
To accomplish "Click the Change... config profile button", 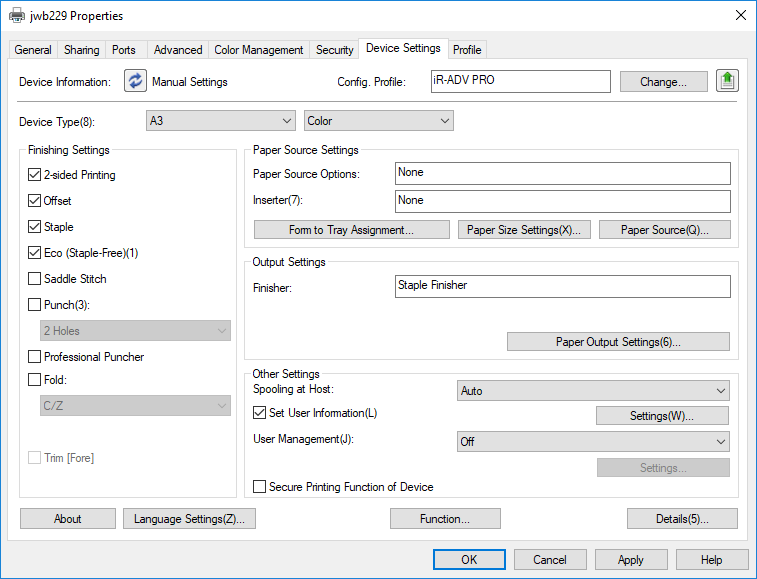I will click(x=663, y=82).
